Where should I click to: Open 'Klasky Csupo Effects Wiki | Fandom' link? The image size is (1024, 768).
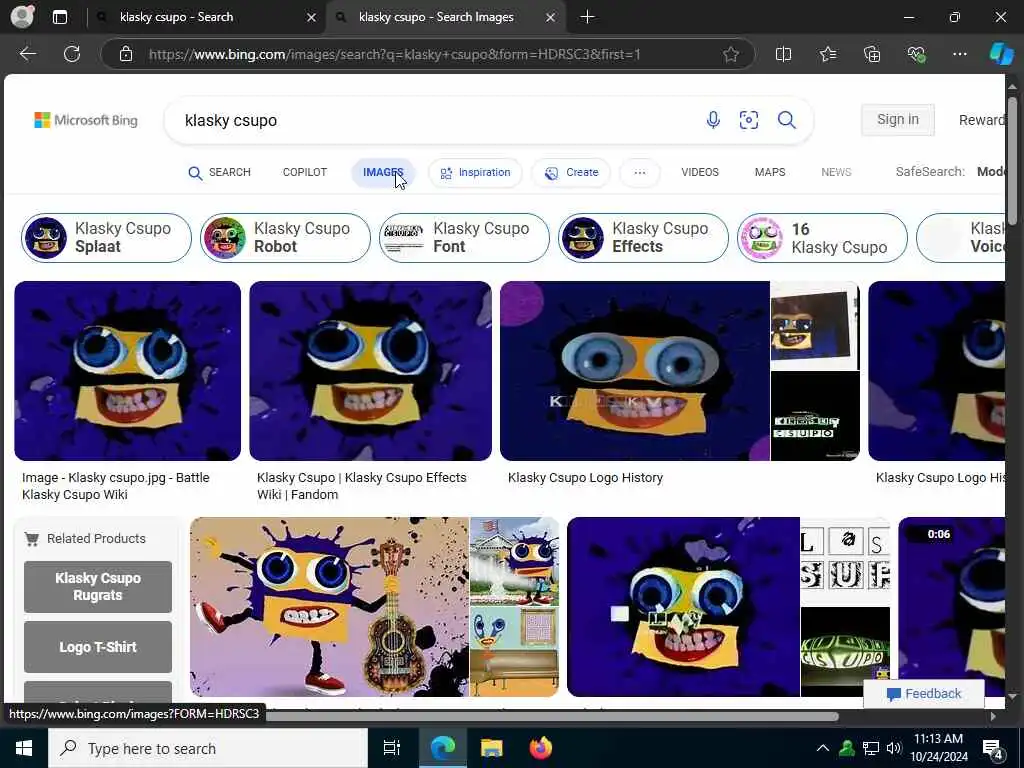click(x=362, y=486)
